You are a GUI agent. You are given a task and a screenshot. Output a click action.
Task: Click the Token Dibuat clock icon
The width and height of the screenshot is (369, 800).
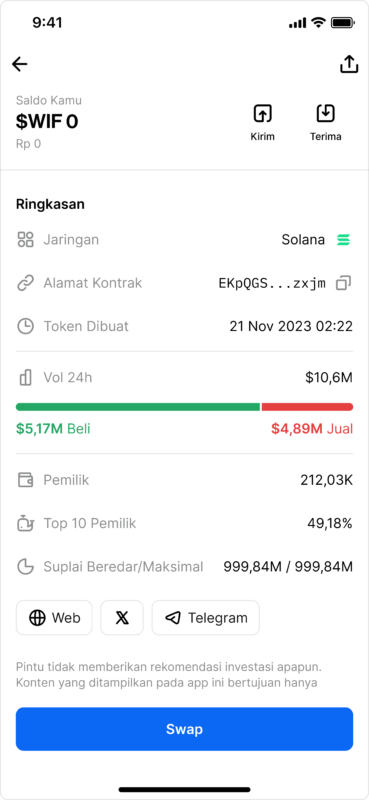[25, 327]
